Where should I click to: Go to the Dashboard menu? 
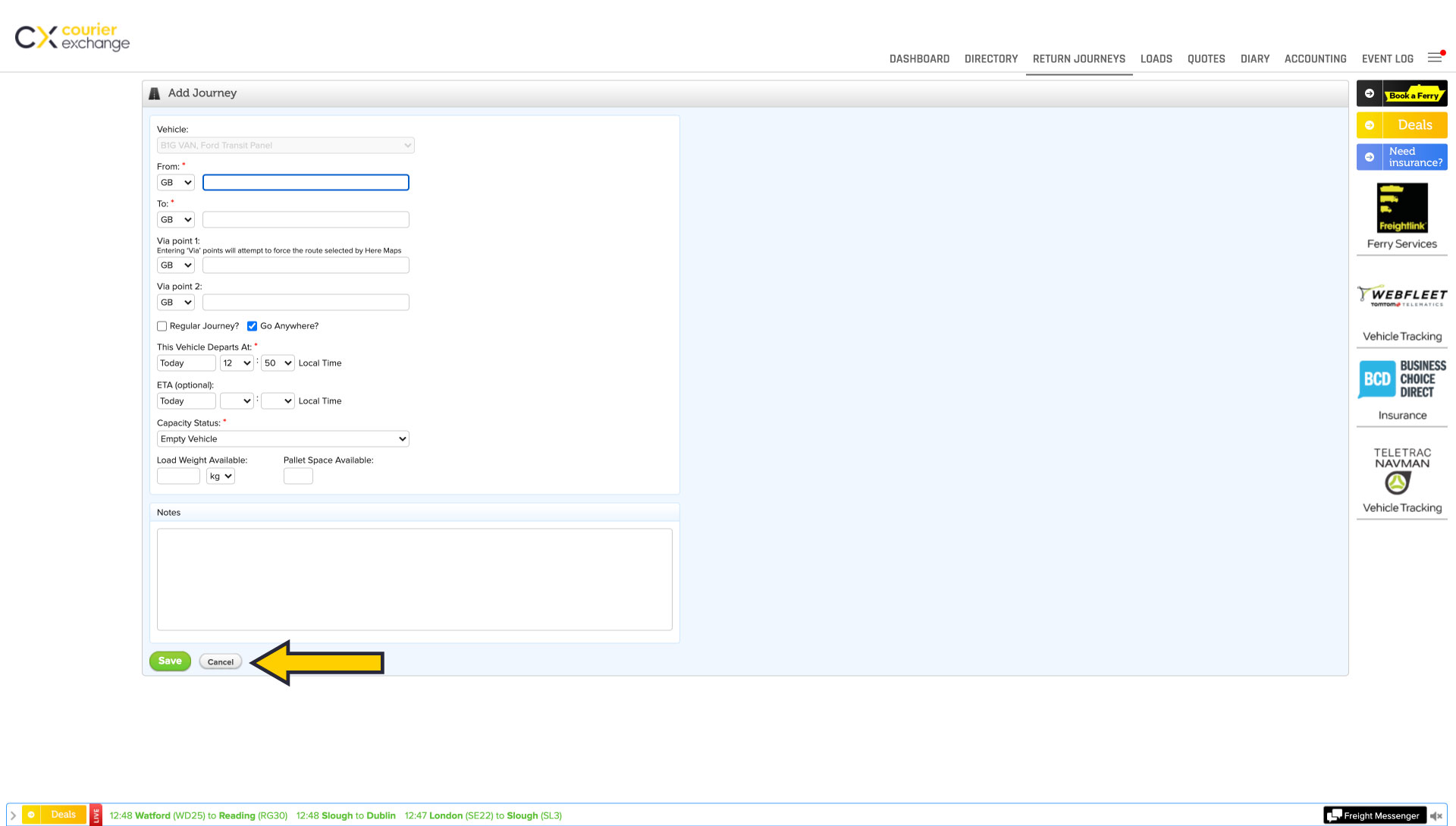[x=919, y=58]
